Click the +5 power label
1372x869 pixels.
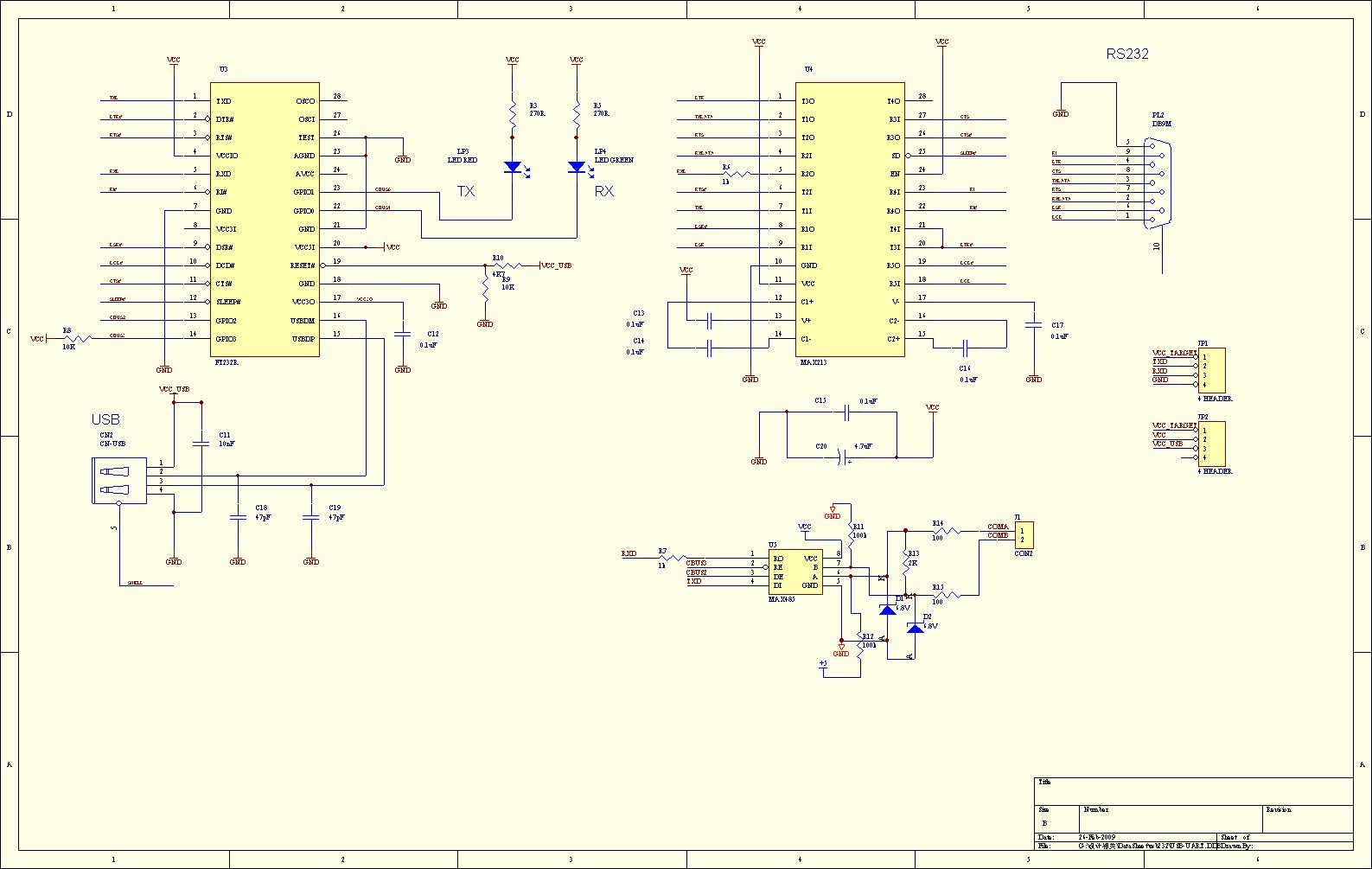(x=823, y=663)
